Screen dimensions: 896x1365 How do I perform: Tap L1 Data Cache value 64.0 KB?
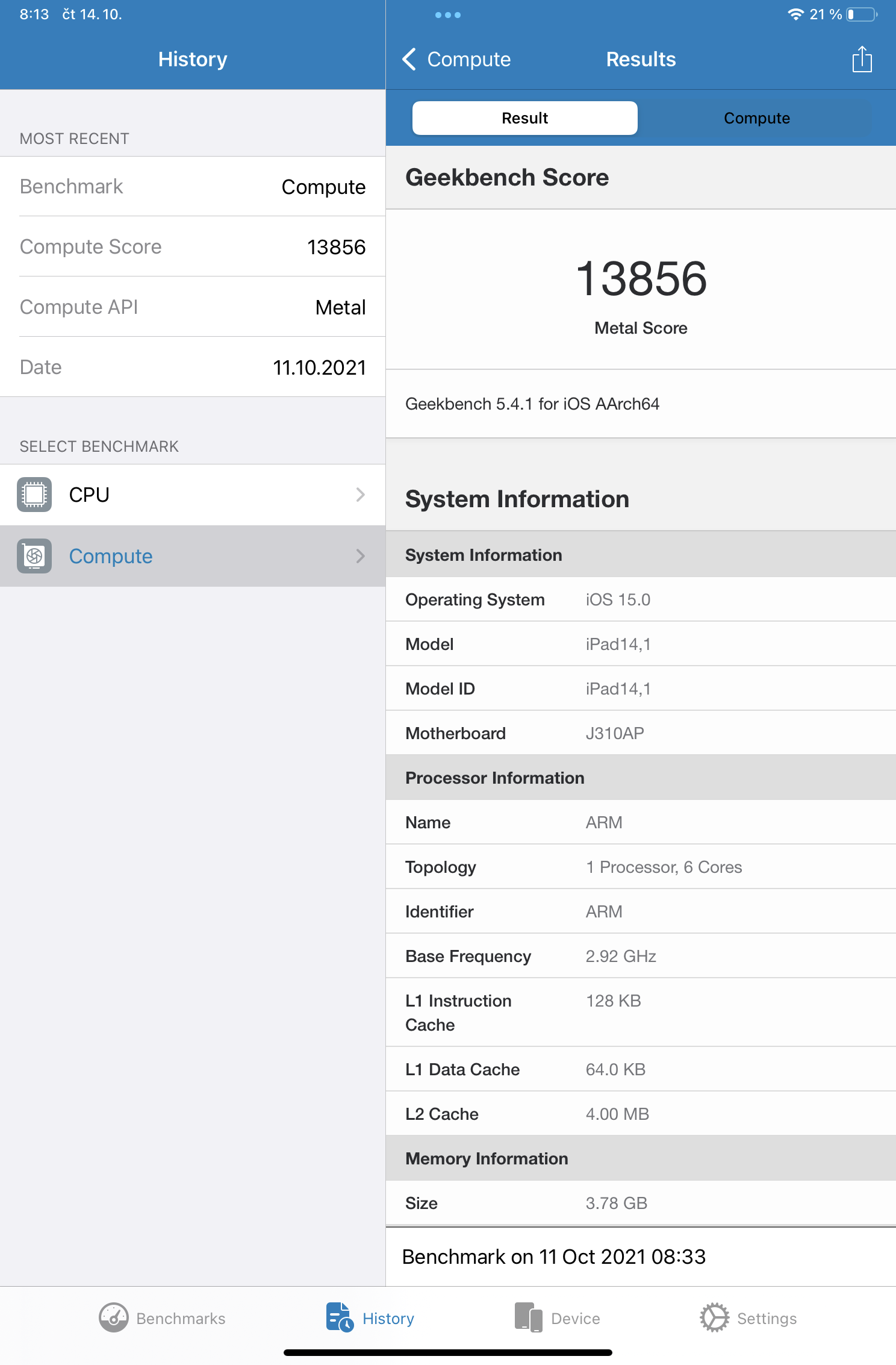click(x=615, y=1069)
